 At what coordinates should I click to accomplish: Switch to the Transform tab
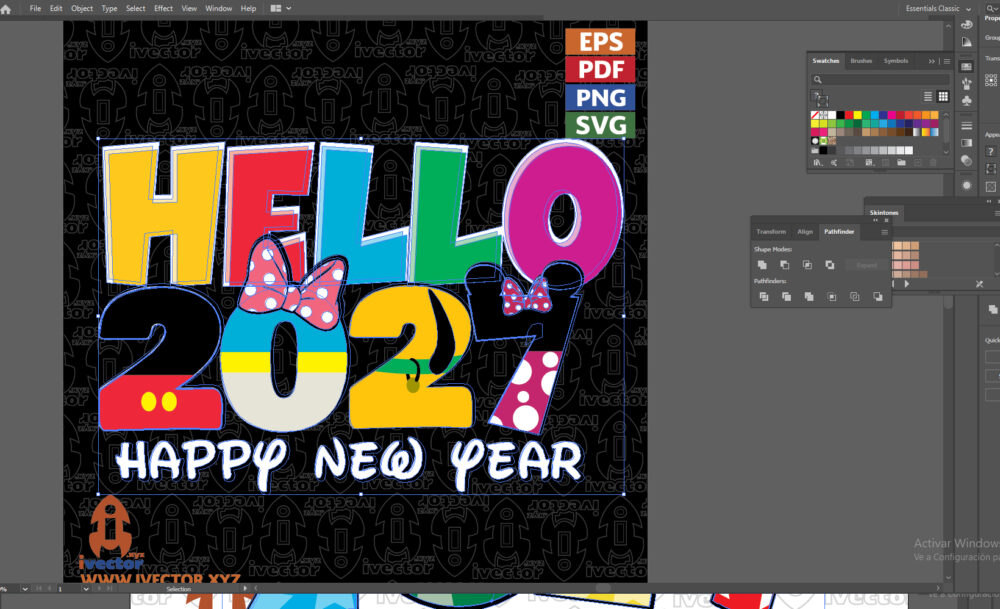(771, 231)
